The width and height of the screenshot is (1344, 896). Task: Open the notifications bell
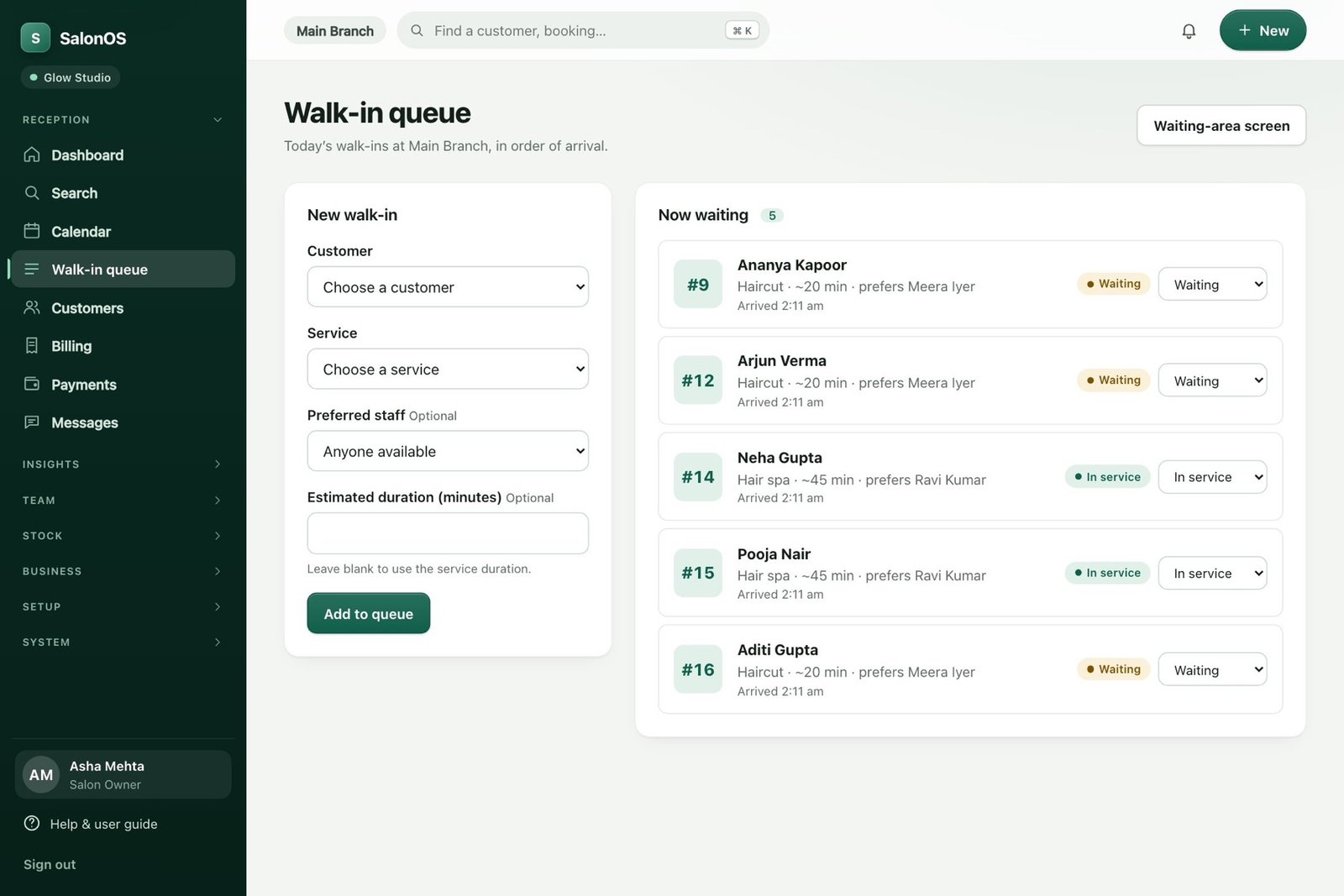point(1189,31)
